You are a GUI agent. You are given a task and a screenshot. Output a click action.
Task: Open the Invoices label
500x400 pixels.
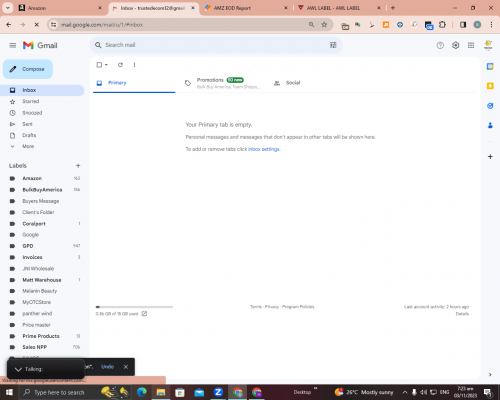click(x=42, y=257)
